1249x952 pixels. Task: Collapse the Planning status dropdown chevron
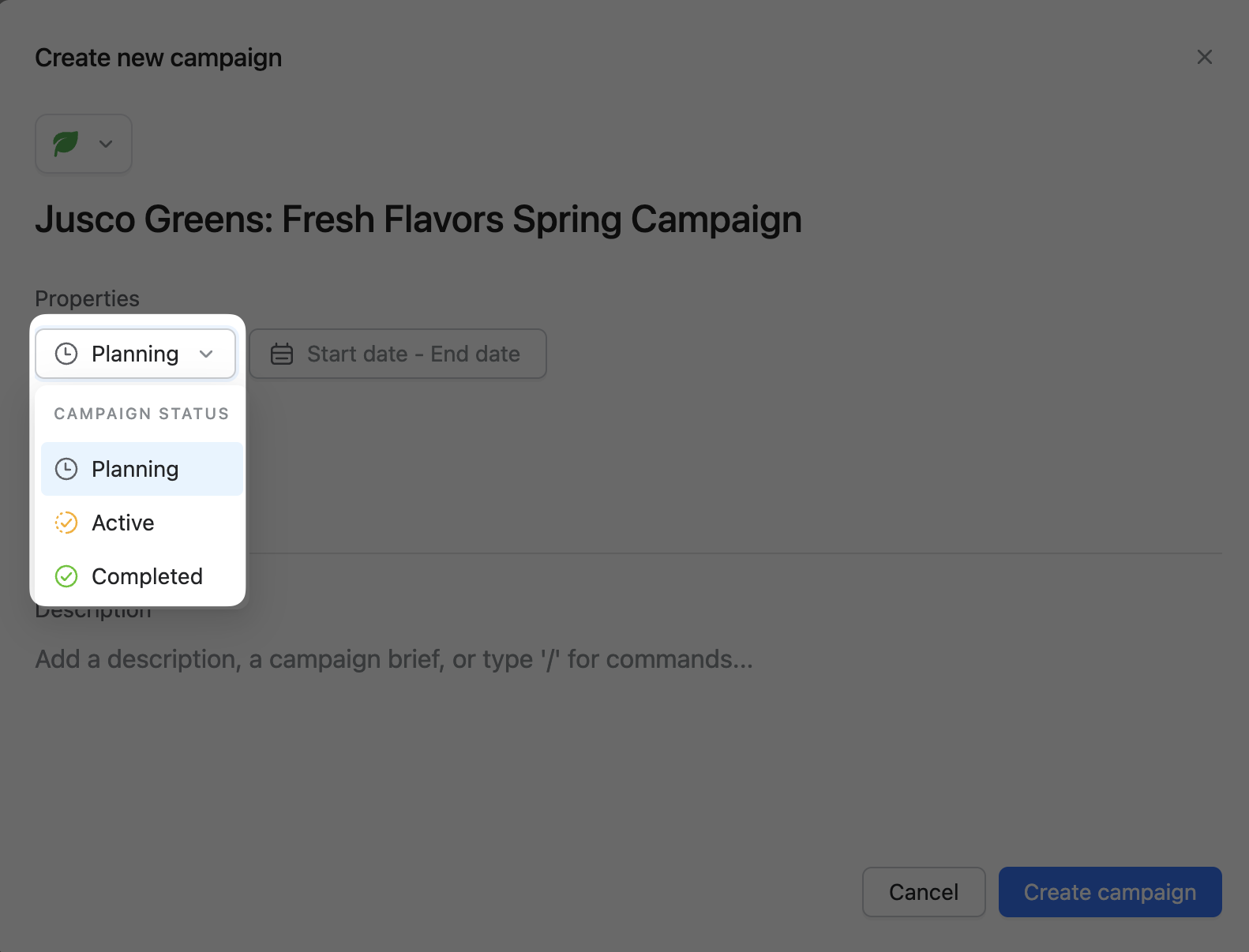tap(206, 354)
